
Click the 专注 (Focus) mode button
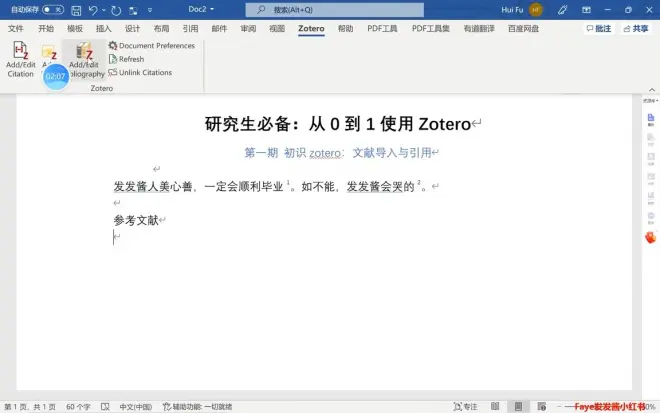point(466,407)
